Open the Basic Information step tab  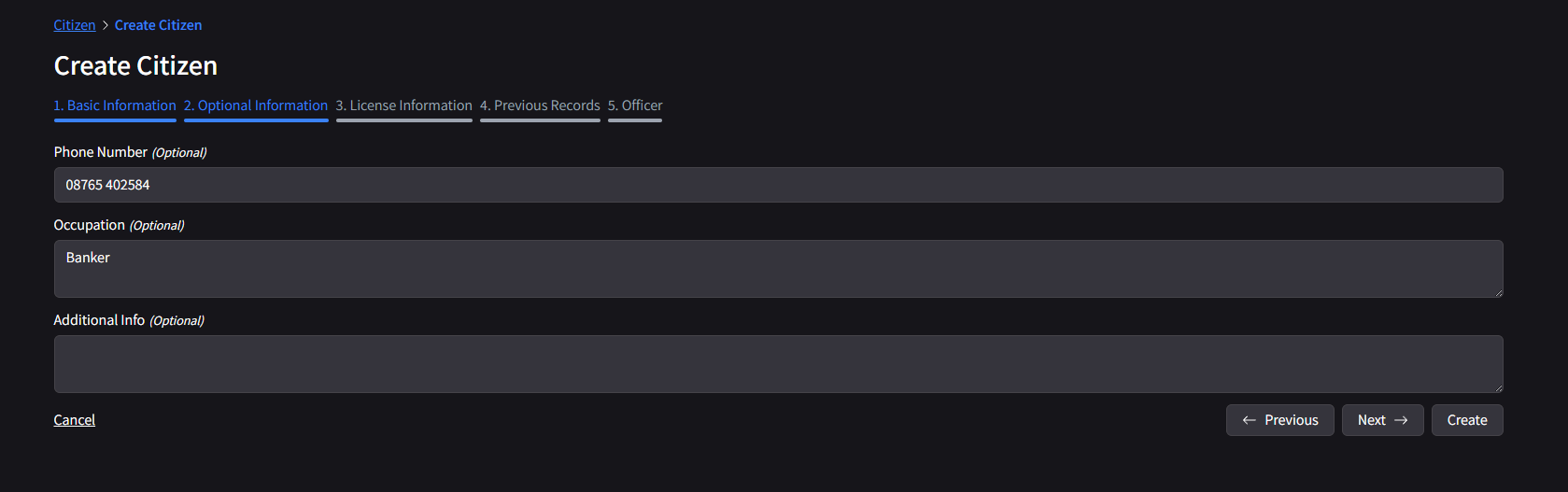(115, 105)
